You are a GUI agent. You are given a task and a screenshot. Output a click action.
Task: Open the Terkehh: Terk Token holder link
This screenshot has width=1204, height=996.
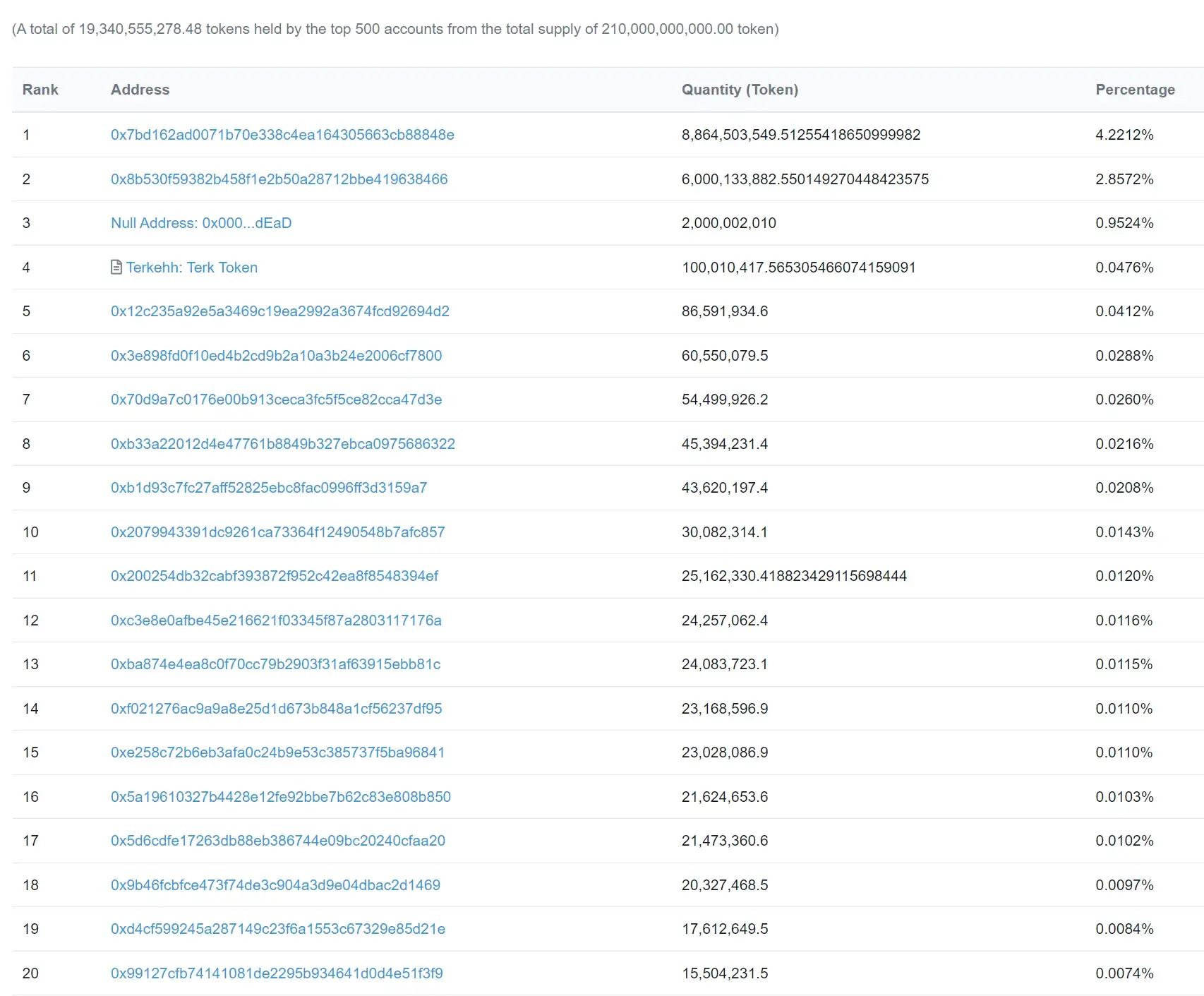pyautogui.click(x=192, y=268)
